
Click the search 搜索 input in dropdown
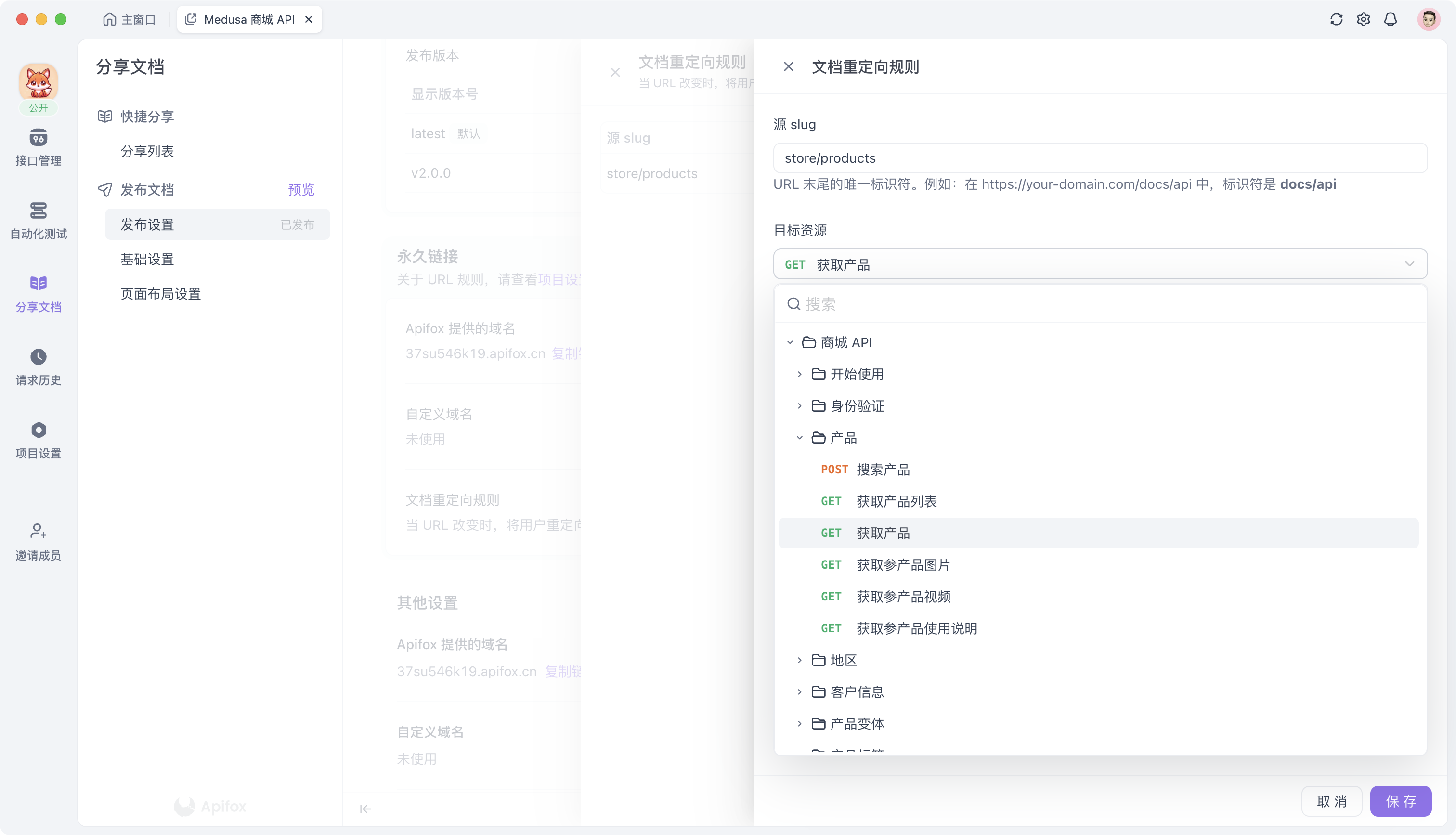[x=1099, y=304]
